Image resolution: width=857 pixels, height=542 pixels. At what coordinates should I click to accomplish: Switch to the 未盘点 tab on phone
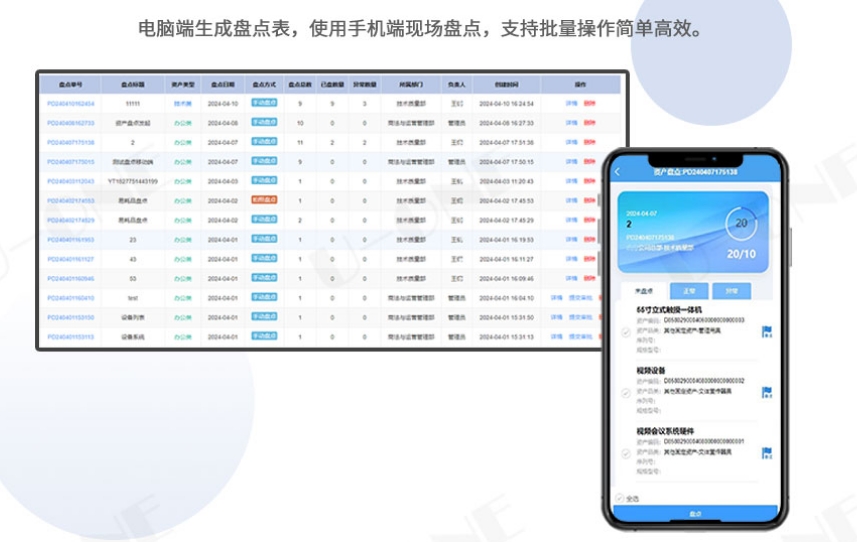[x=644, y=291]
